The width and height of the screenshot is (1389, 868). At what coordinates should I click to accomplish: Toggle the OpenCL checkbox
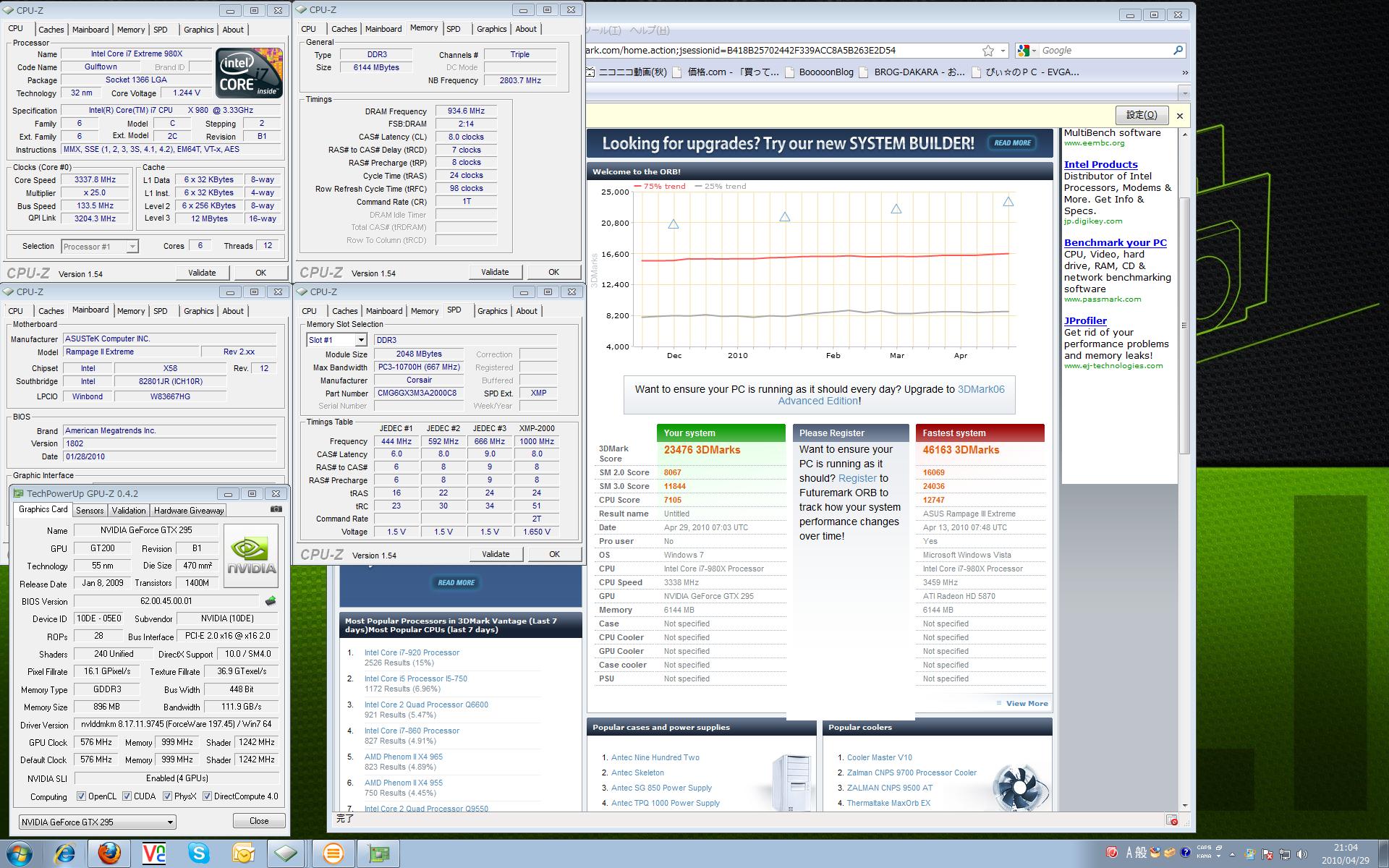tap(82, 796)
